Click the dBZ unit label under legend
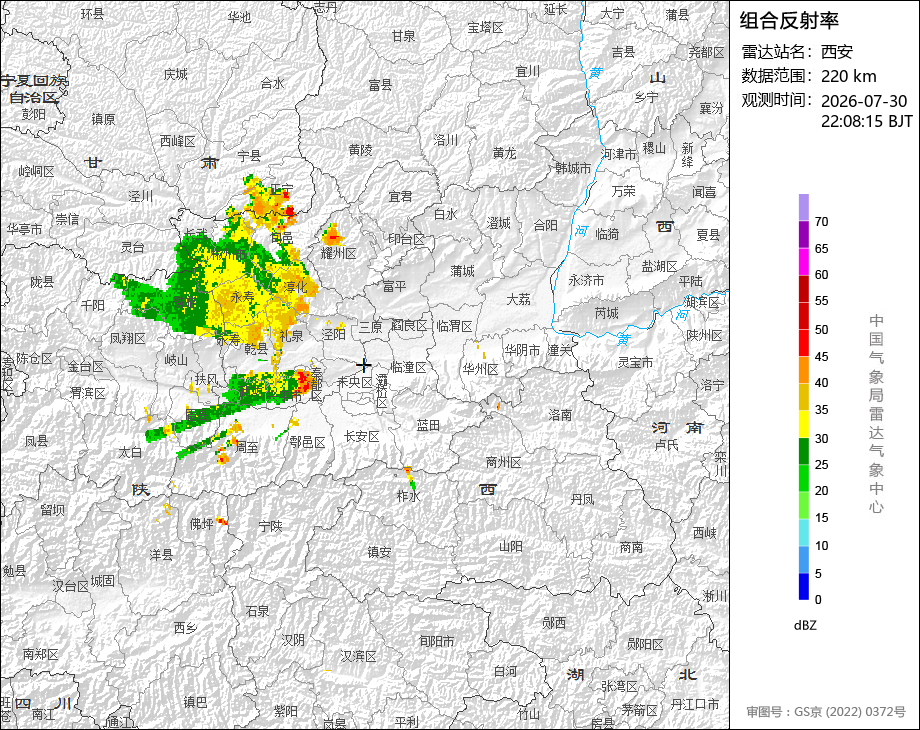Image resolution: width=920 pixels, height=730 pixels. point(805,626)
